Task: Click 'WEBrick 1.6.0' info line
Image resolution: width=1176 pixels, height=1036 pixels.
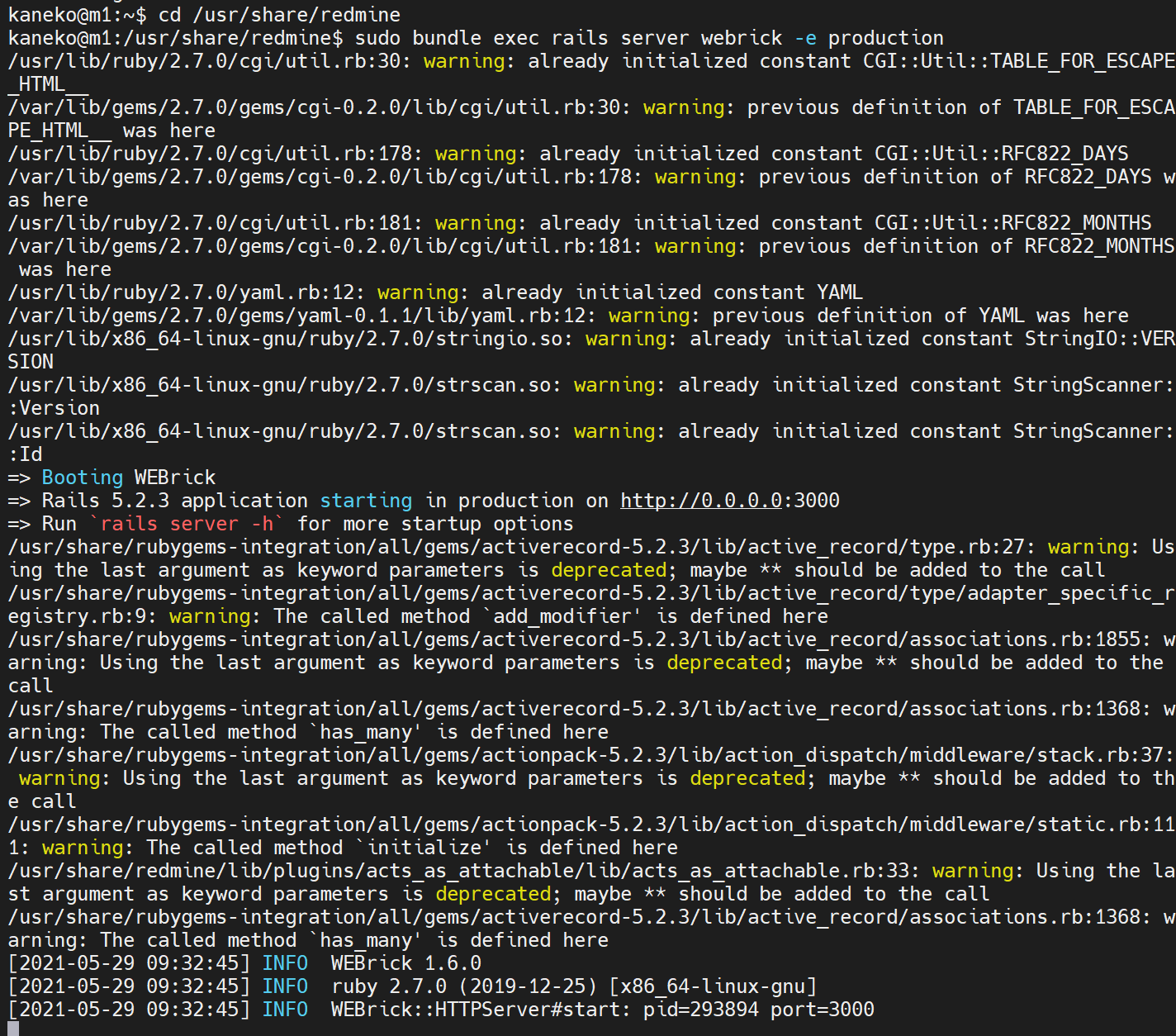Action: click(405, 963)
